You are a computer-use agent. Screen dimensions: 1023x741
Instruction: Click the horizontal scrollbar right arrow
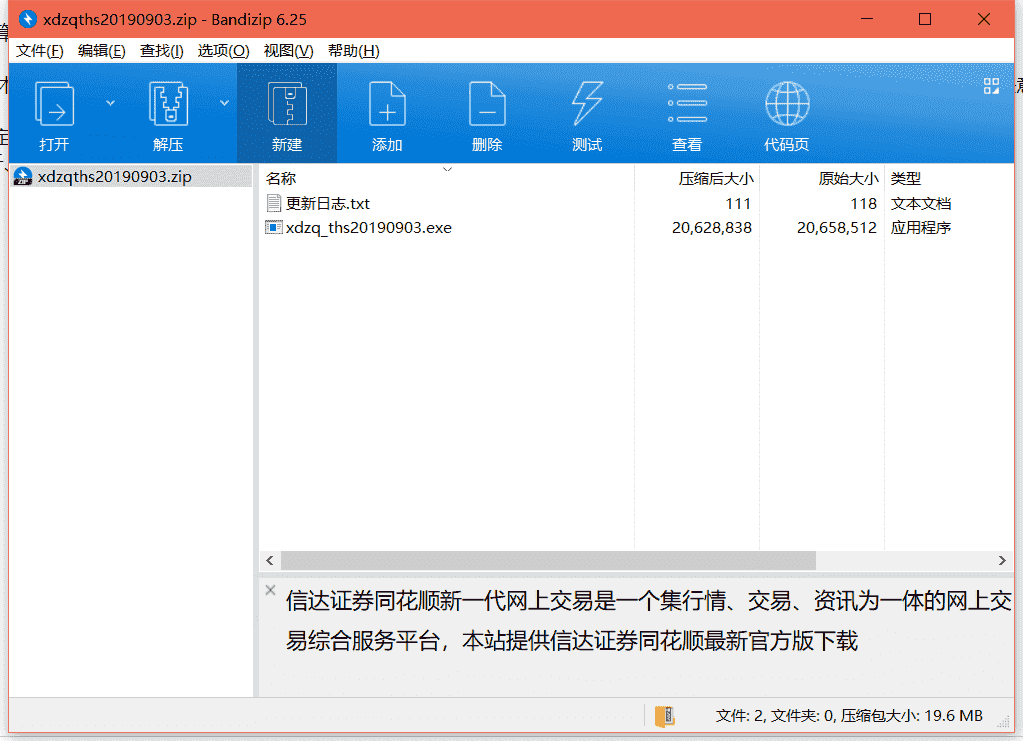1002,560
